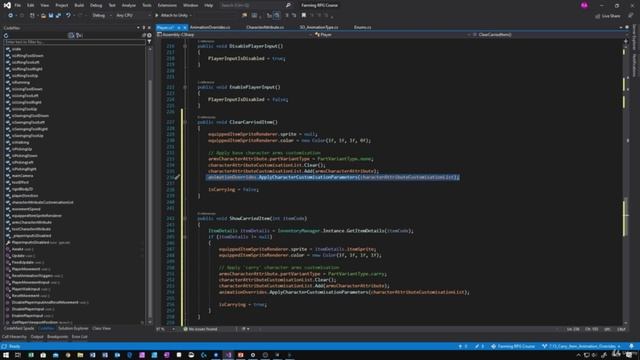
Task: Switch to the CharacterAttribute.cs tab
Action: (265, 27)
